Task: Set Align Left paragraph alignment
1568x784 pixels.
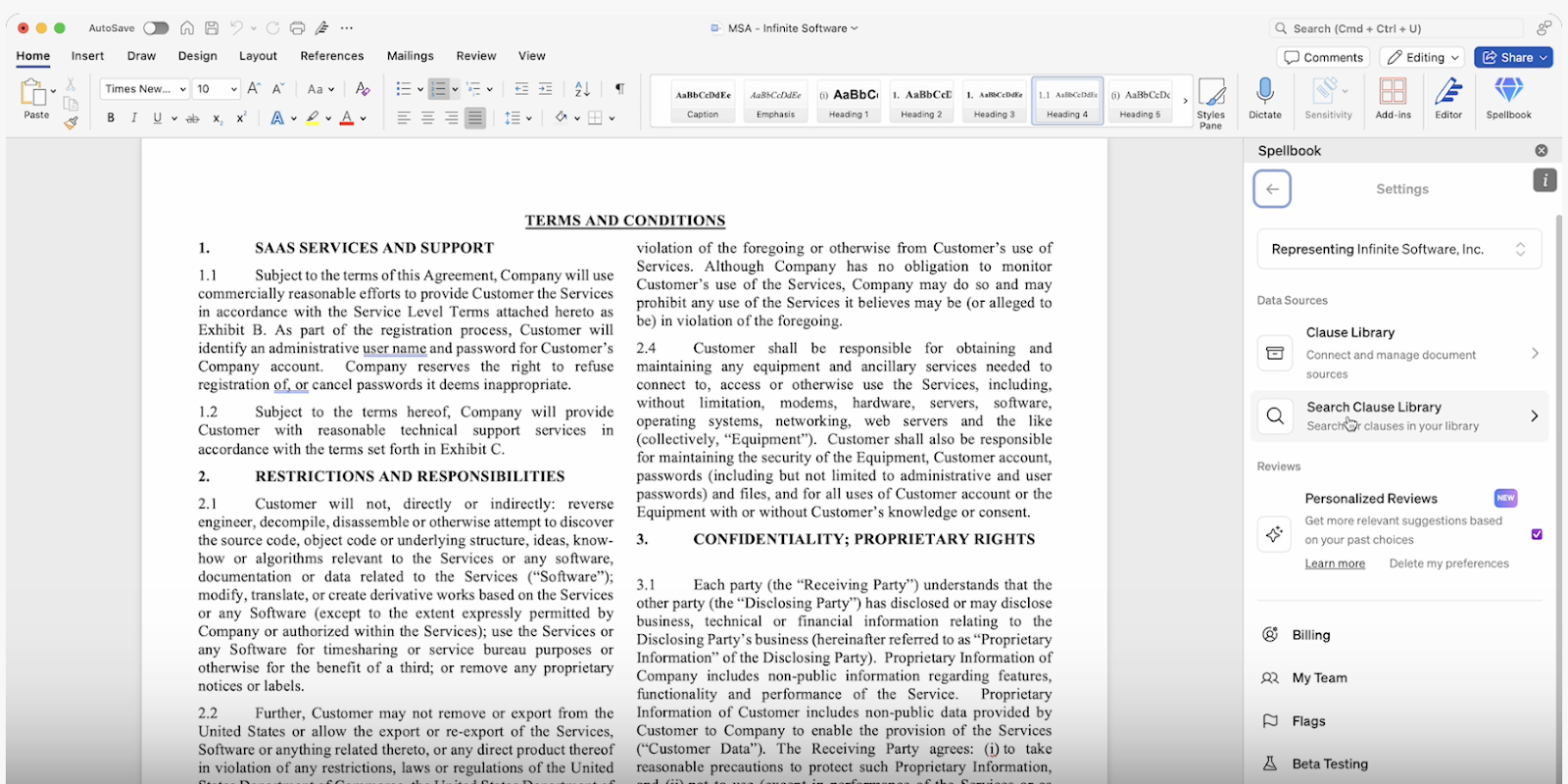Action: pyautogui.click(x=404, y=118)
